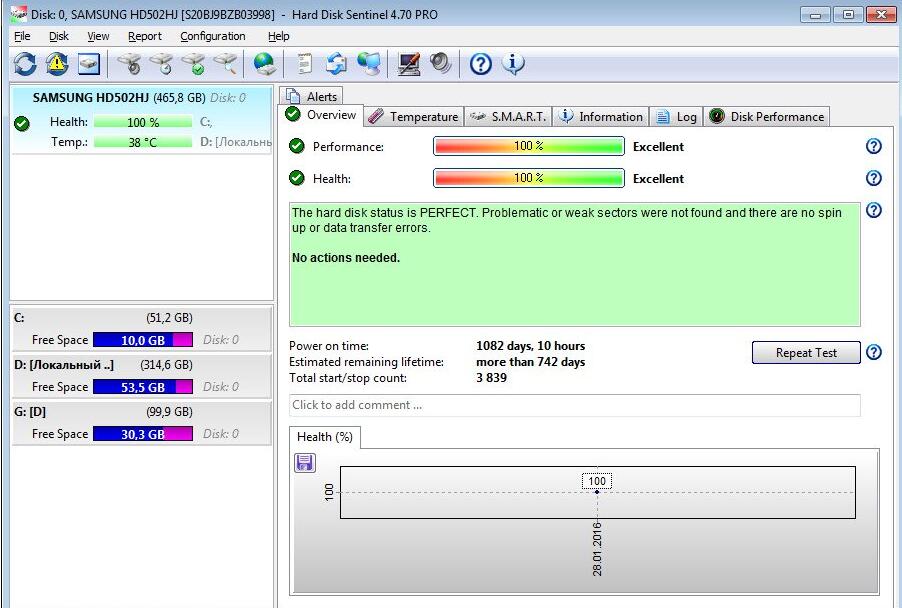902x608 pixels.
Task: Click the green Health 100 % bar in the disk list
Action: click(x=143, y=122)
